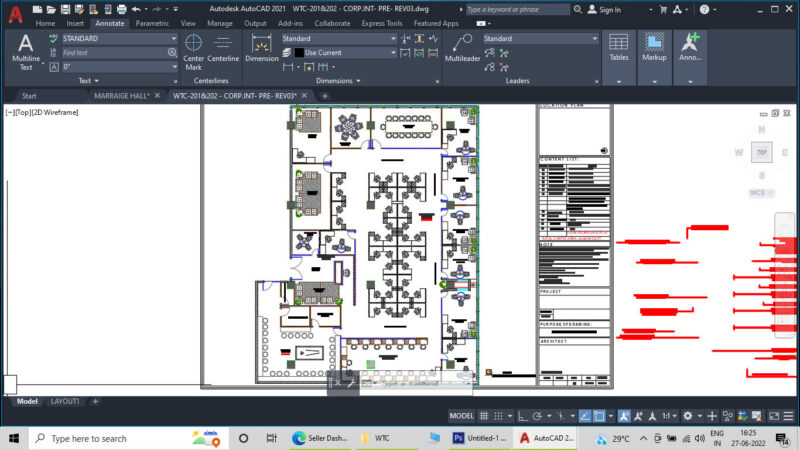800x450 pixels.
Task: Toggle Clean Screen button in status bar
Action: (774, 416)
